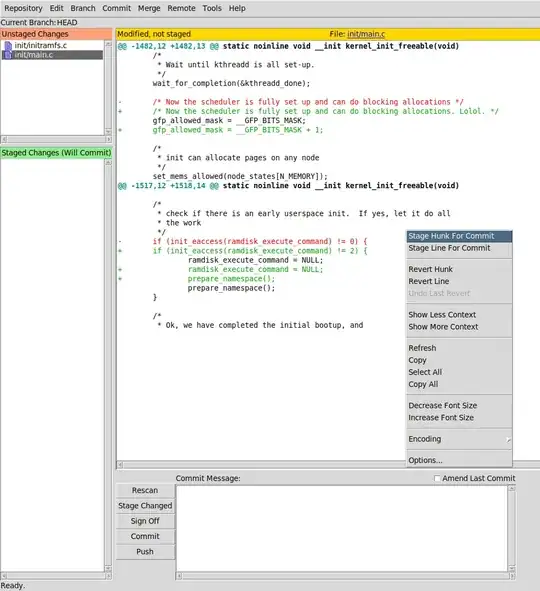This screenshot has height=591, width=540.
Task: Click the file icon beside init/main.c
Action: click(x=8, y=55)
